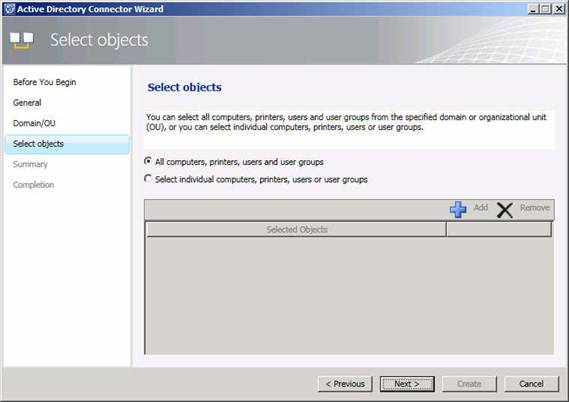Click the Previous button
This screenshot has height=402, width=569.
(345, 384)
